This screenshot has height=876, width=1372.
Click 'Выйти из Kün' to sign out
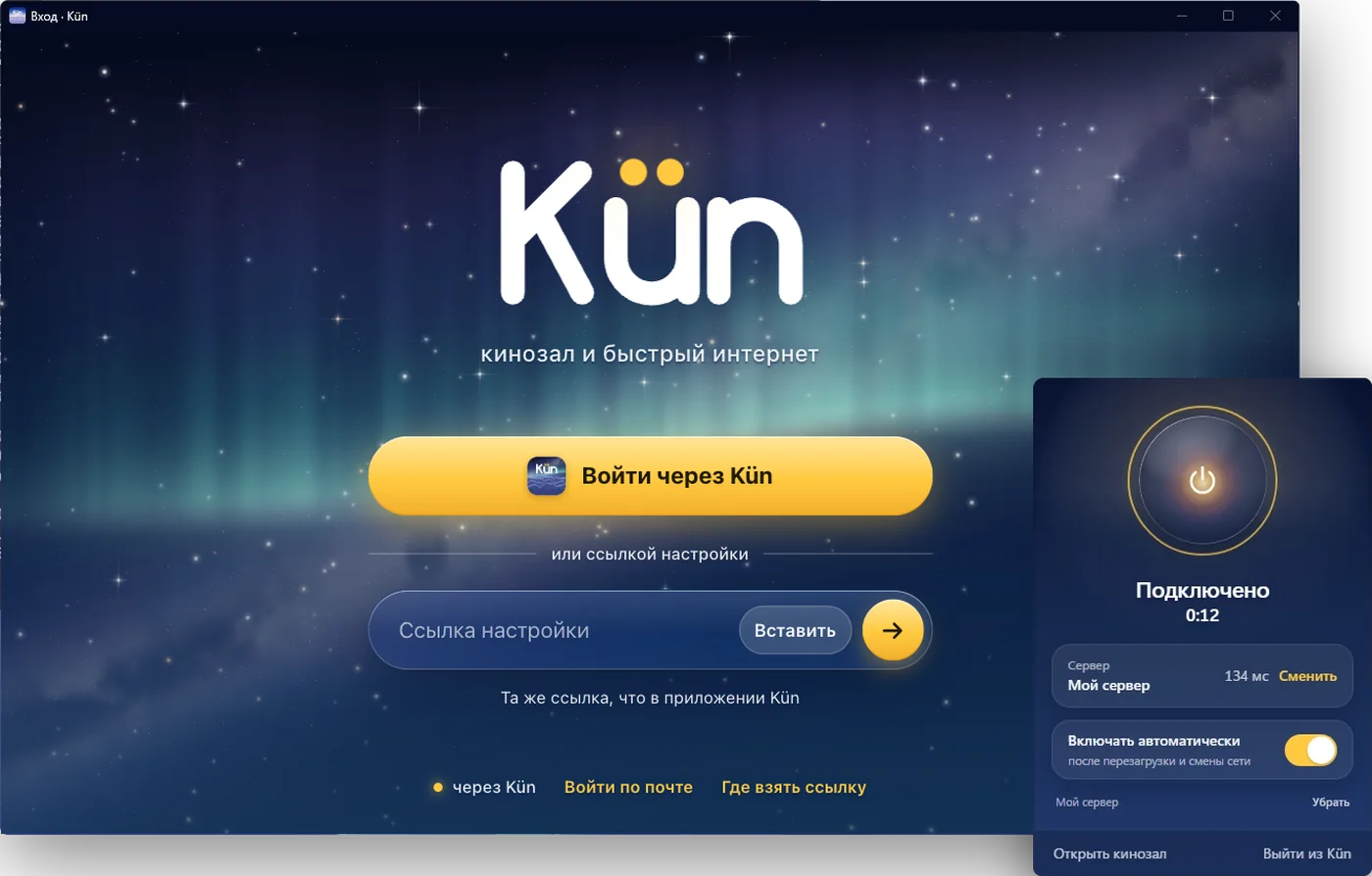click(x=1307, y=853)
